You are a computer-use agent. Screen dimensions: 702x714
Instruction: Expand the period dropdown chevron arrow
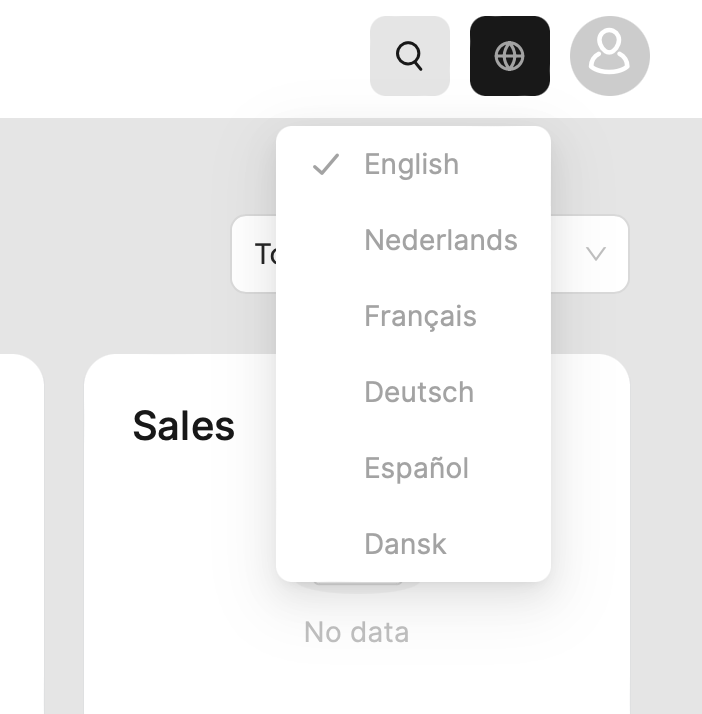click(596, 254)
